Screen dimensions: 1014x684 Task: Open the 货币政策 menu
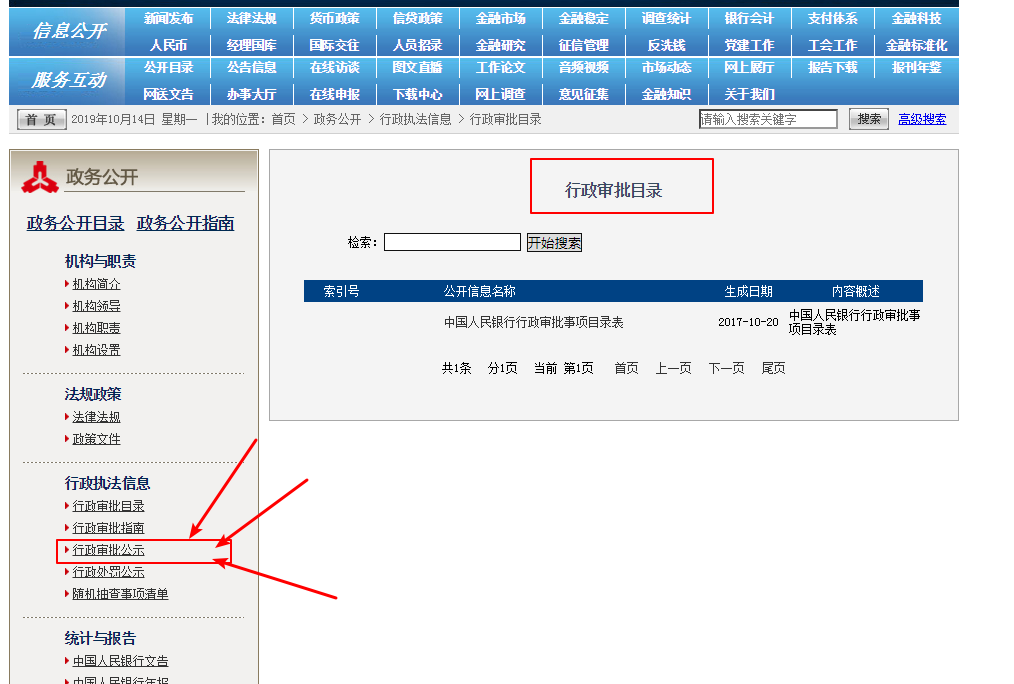pos(331,18)
